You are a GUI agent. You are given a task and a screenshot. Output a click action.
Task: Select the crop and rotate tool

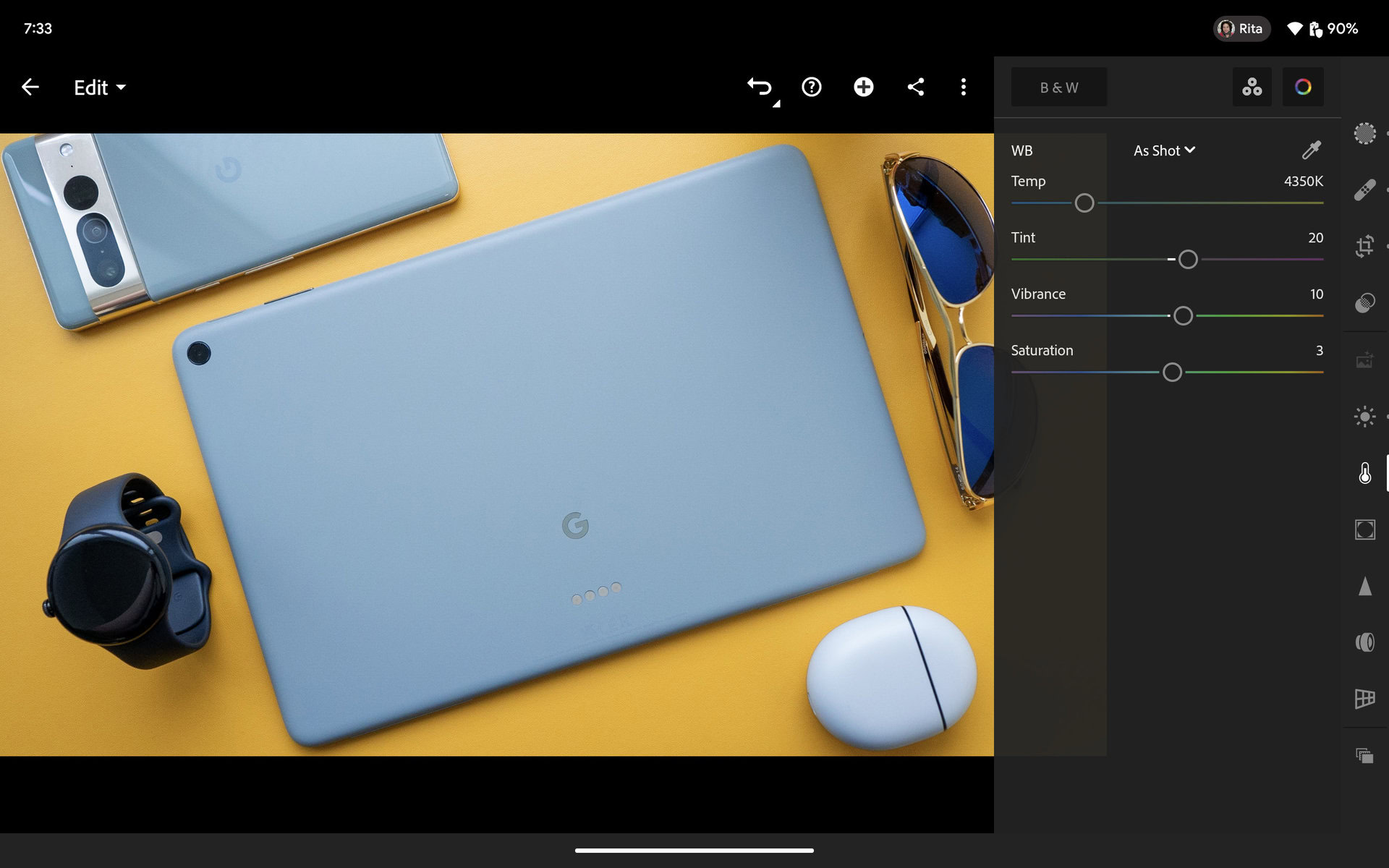1364,246
